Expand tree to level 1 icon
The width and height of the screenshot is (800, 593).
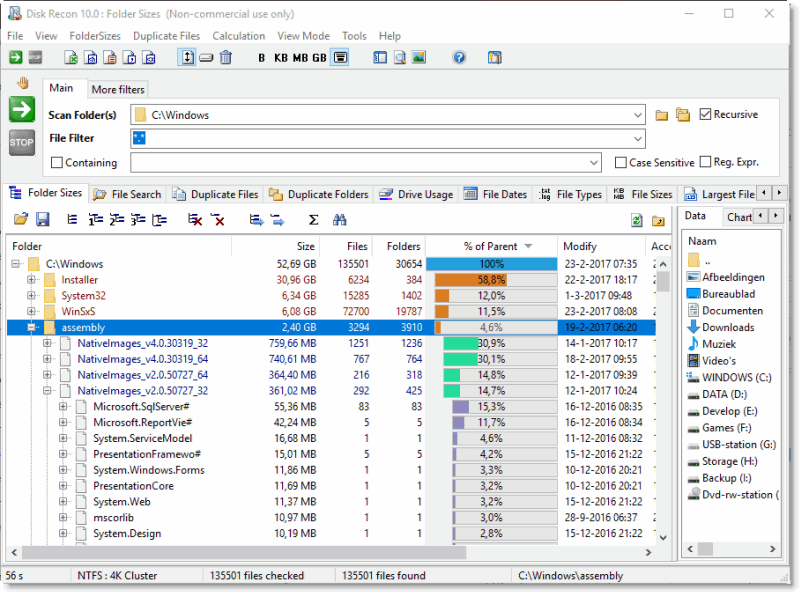coord(95,220)
